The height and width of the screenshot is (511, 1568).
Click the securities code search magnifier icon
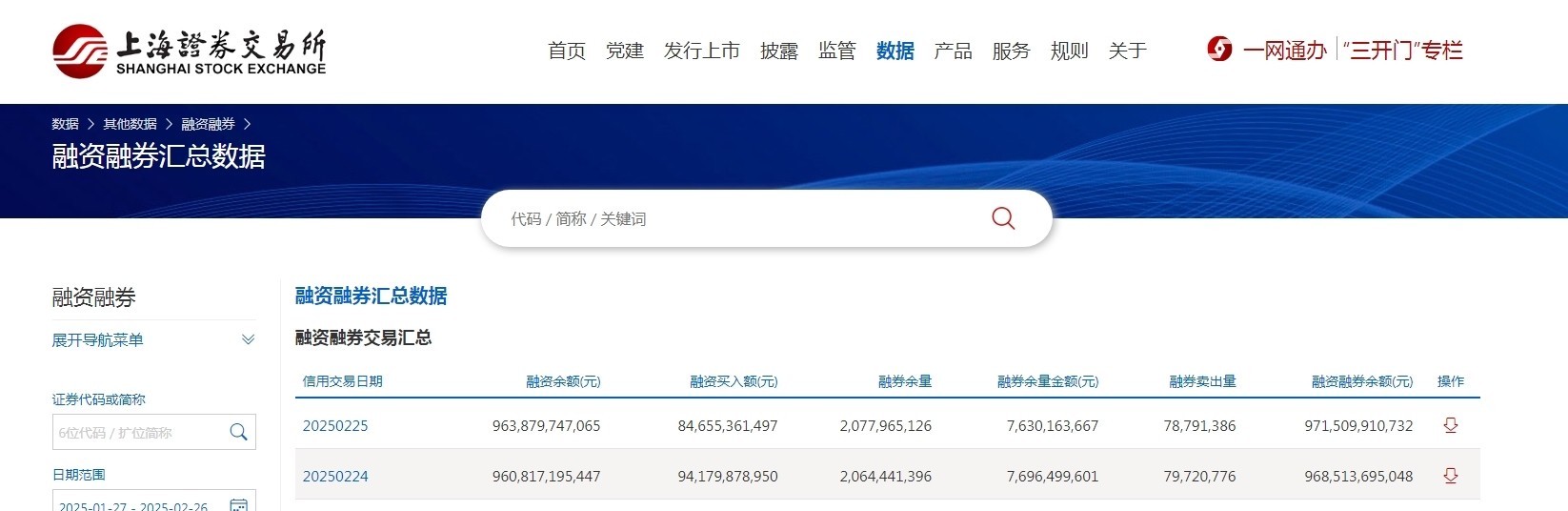tap(238, 432)
